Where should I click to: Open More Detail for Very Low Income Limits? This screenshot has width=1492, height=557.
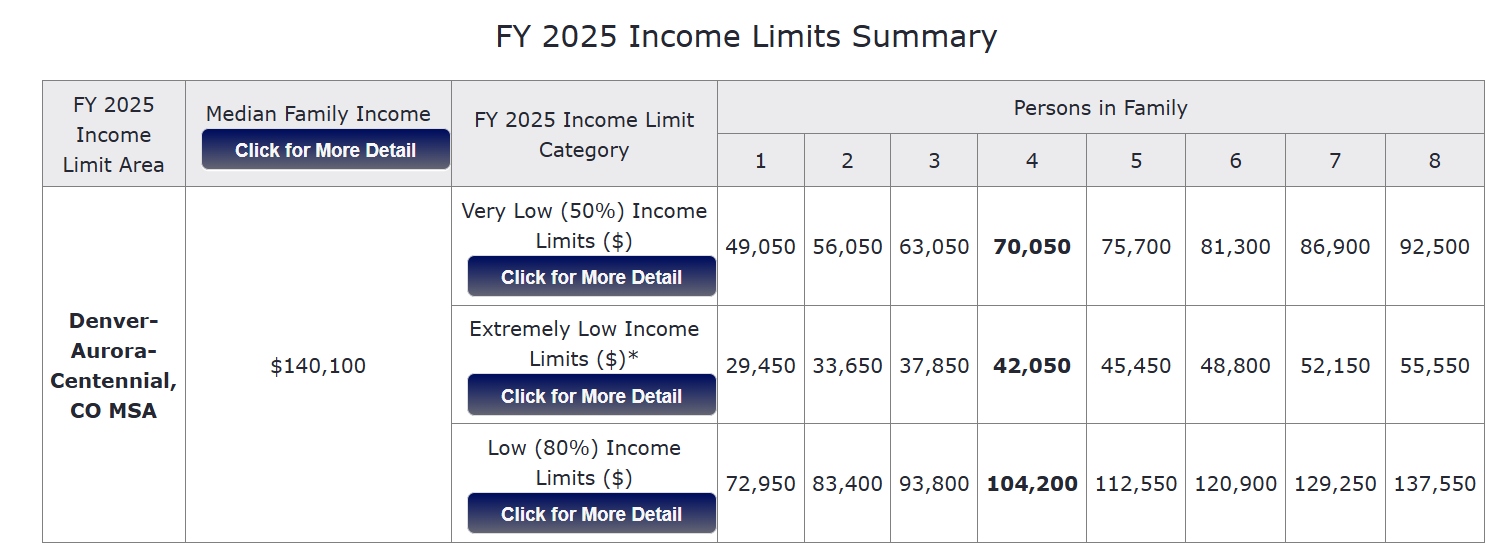tap(591, 277)
